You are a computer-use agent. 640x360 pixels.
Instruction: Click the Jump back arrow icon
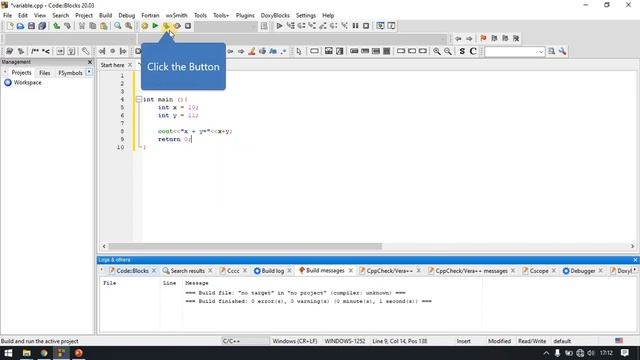[458, 38]
